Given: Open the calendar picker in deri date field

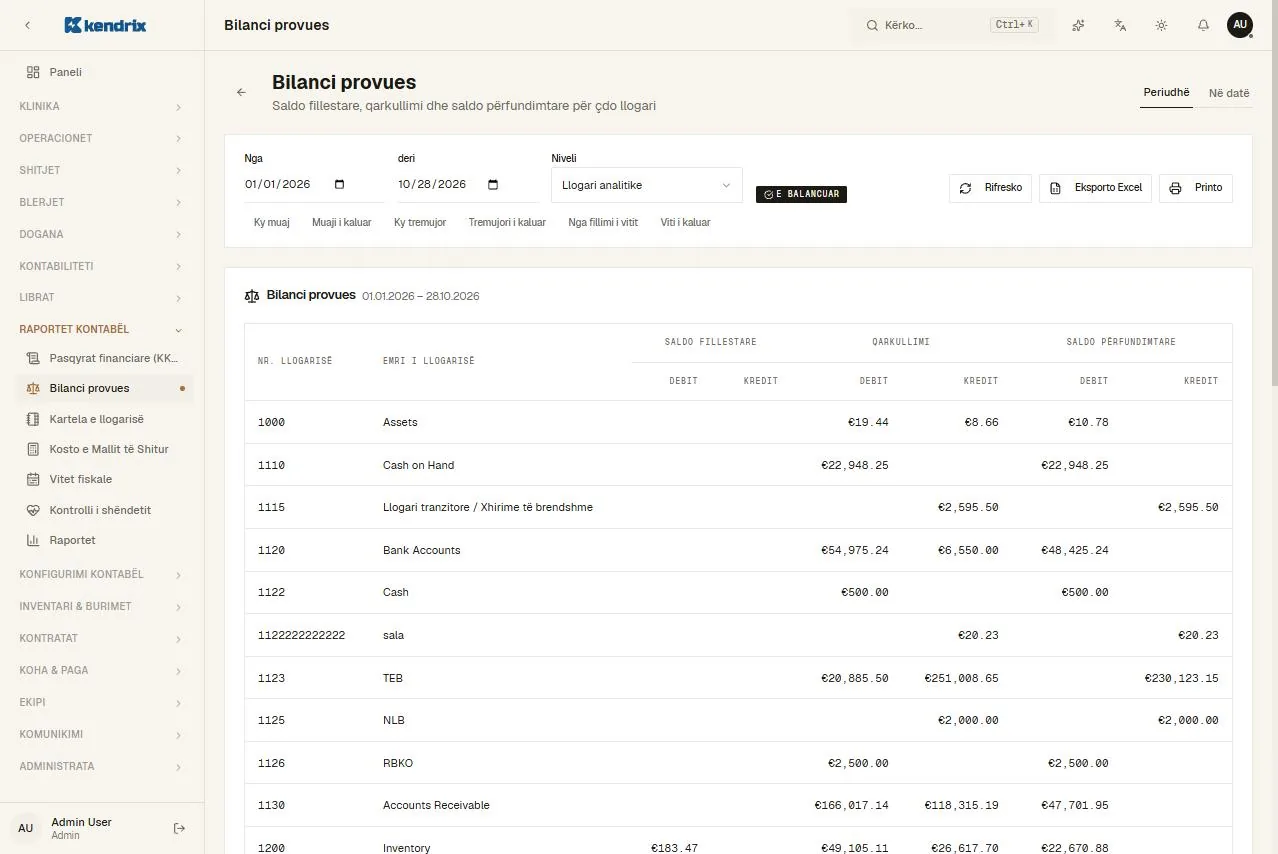Looking at the screenshot, I should click(492, 184).
